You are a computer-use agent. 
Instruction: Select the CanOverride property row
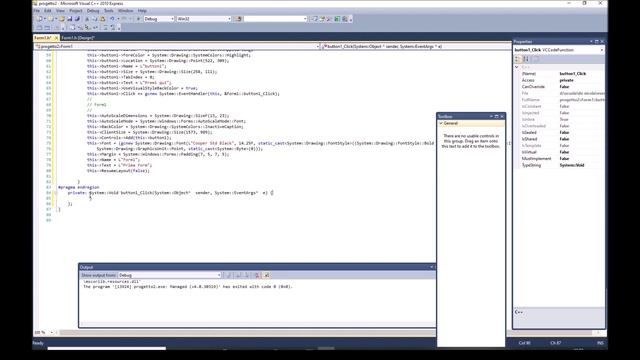pyautogui.click(x=559, y=87)
